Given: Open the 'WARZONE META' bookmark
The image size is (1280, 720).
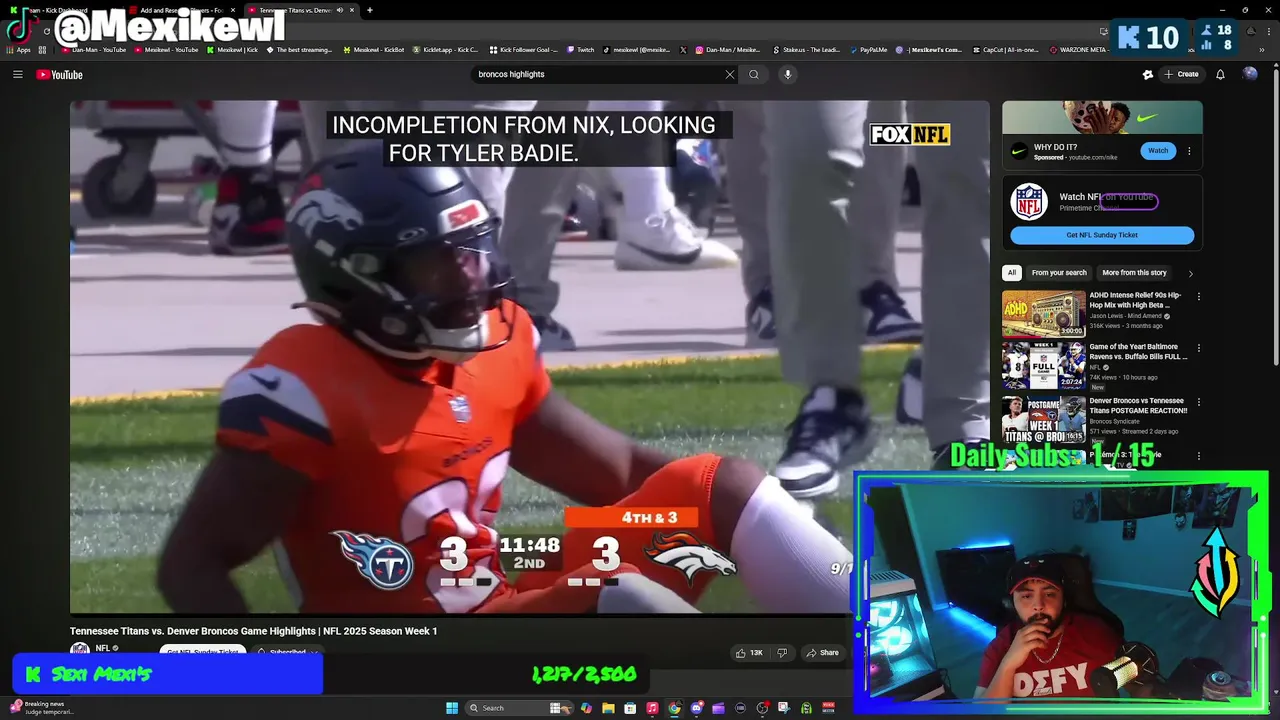Looking at the screenshot, I should [1080, 49].
